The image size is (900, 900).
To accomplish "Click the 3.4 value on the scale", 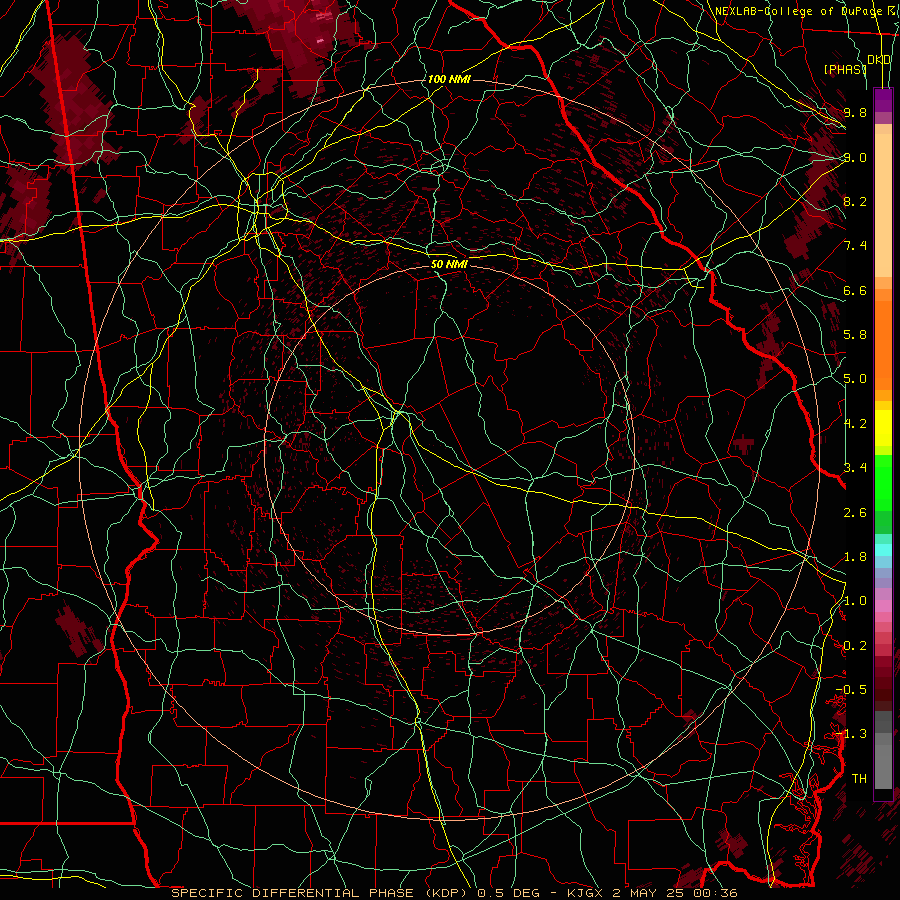I will pyautogui.click(x=855, y=467).
